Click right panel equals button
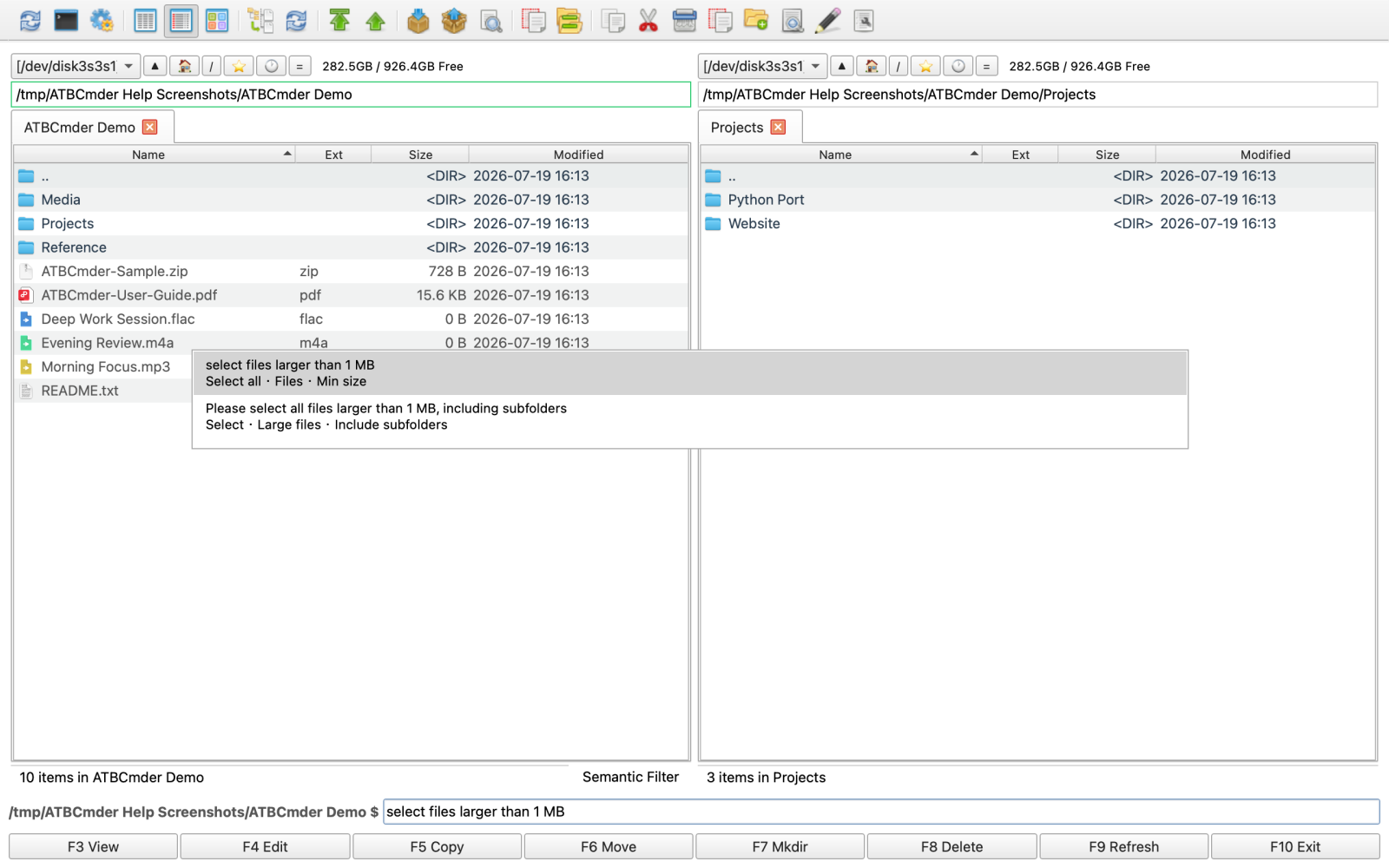 [986, 66]
